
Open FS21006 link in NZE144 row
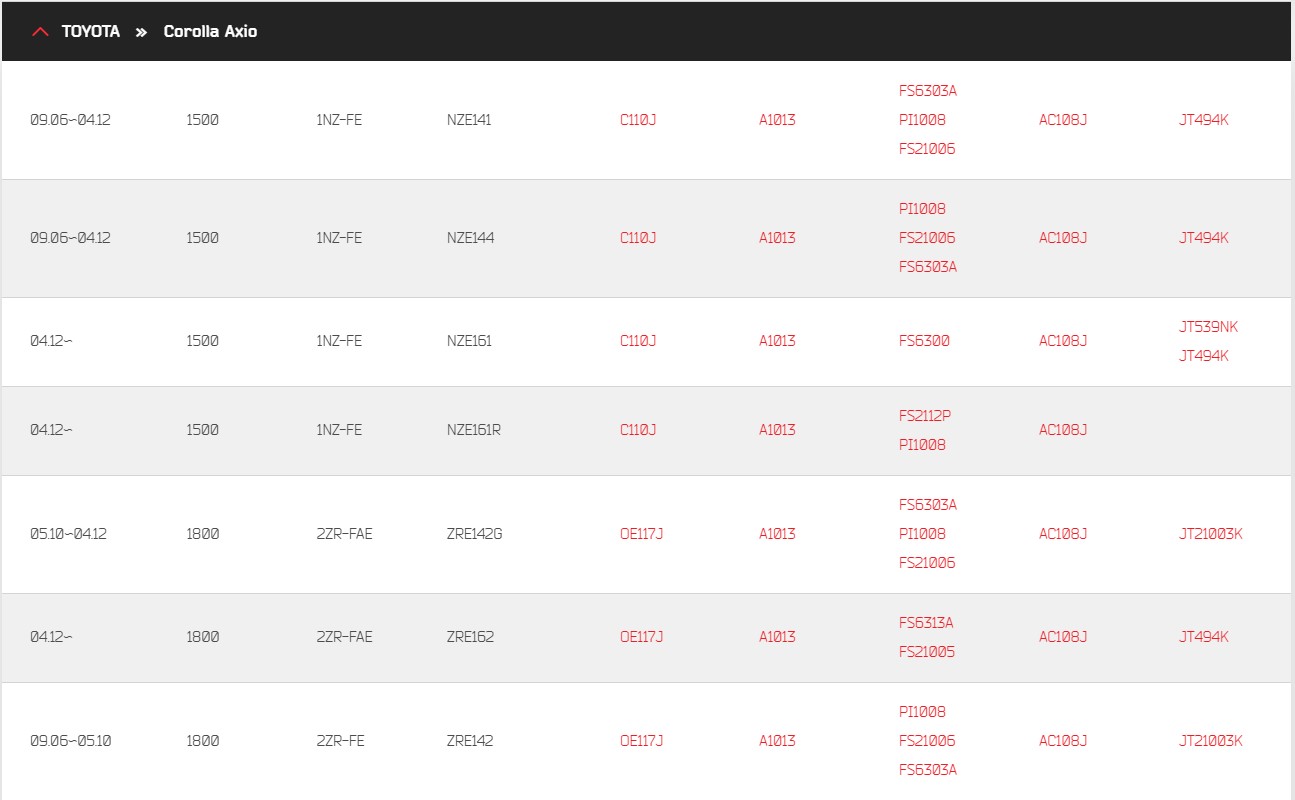(927, 238)
